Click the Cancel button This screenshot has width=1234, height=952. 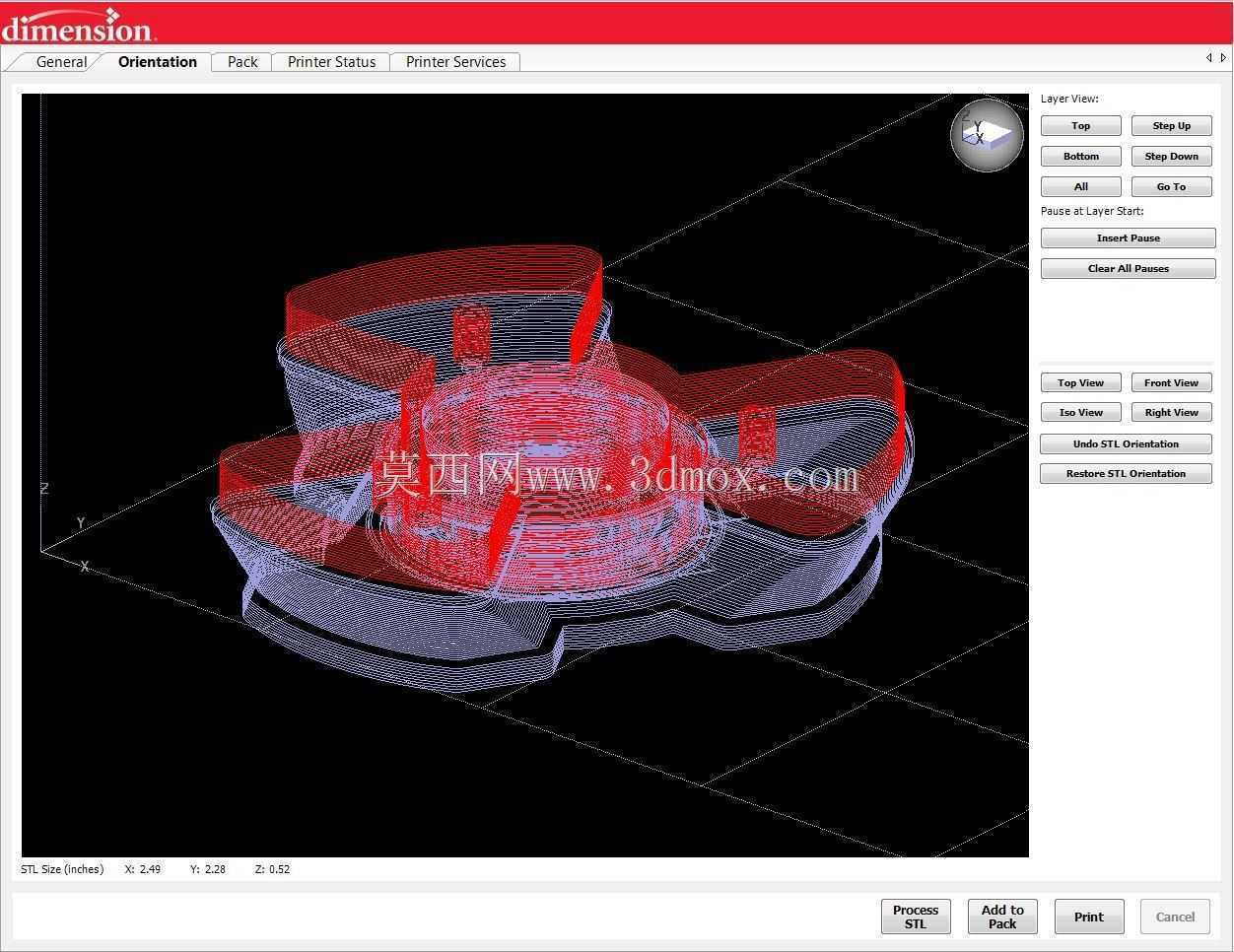(x=1176, y=917)
